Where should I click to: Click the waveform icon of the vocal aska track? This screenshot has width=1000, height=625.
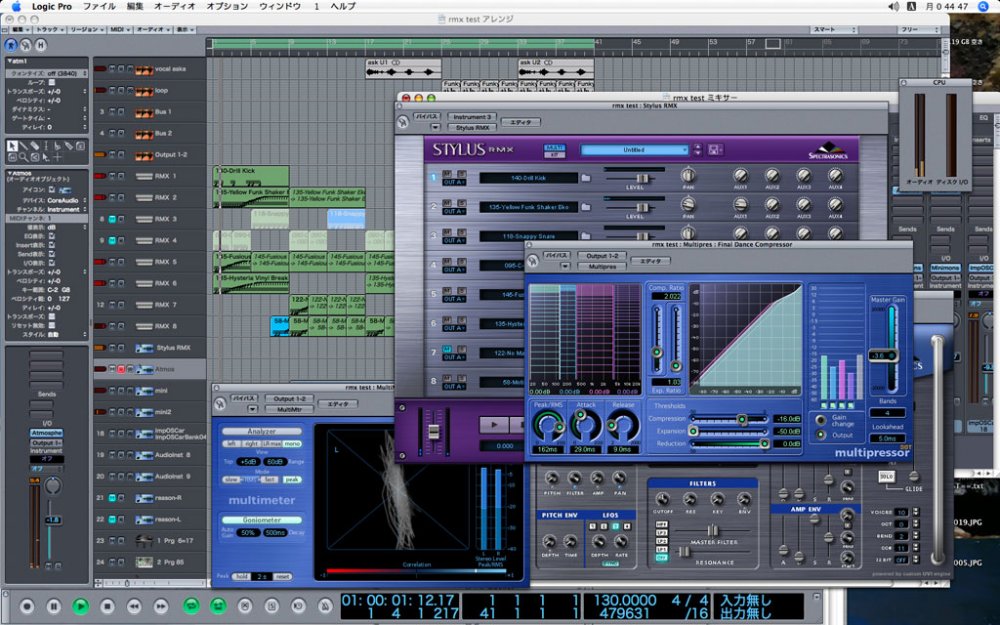(x=144, y=70)
